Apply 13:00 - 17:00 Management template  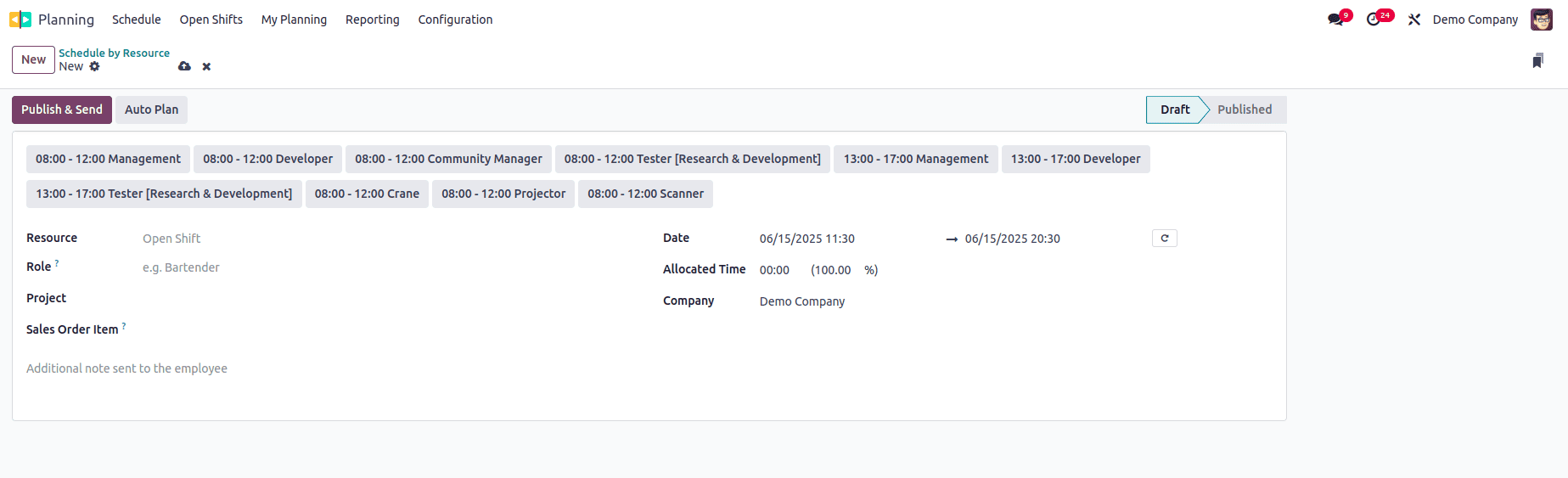tap(916, 159)
